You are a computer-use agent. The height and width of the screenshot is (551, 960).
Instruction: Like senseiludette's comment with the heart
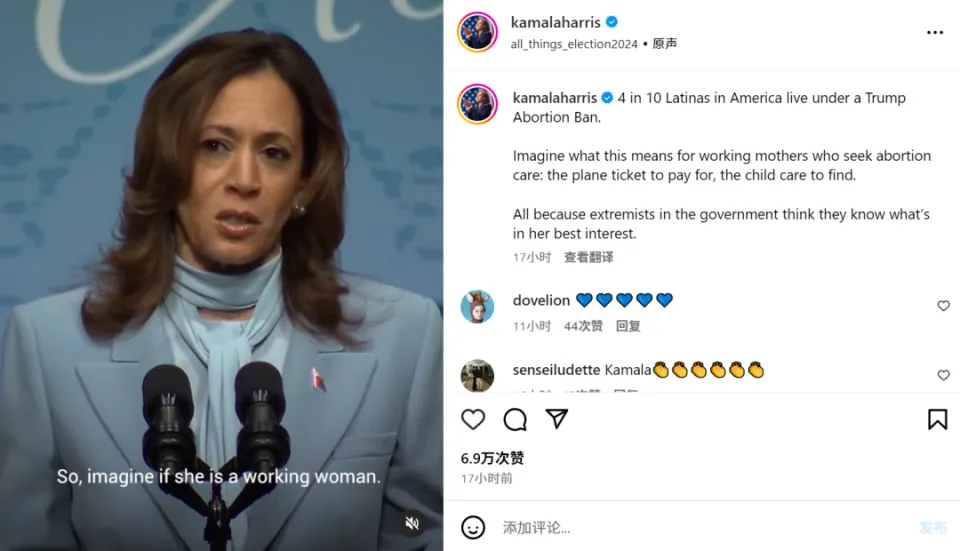pos(943,375)
